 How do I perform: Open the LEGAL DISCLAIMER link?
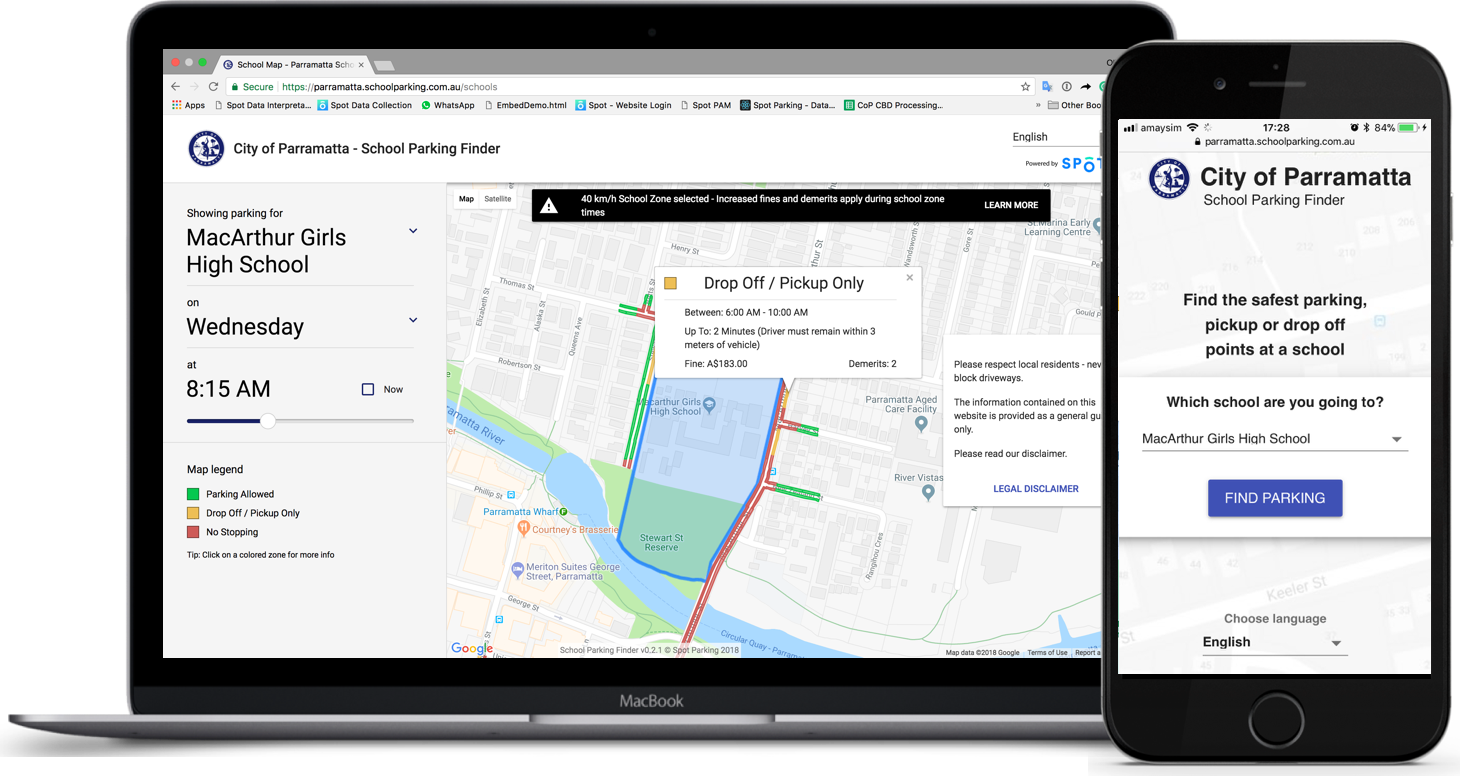click(x=1036, y=489)
